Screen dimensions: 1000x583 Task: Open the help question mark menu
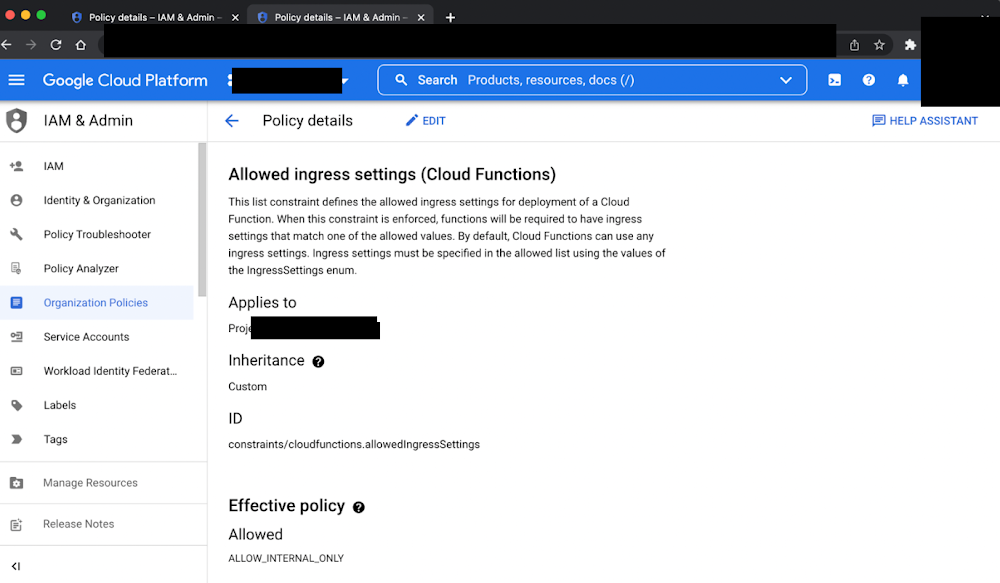[869, 80]
